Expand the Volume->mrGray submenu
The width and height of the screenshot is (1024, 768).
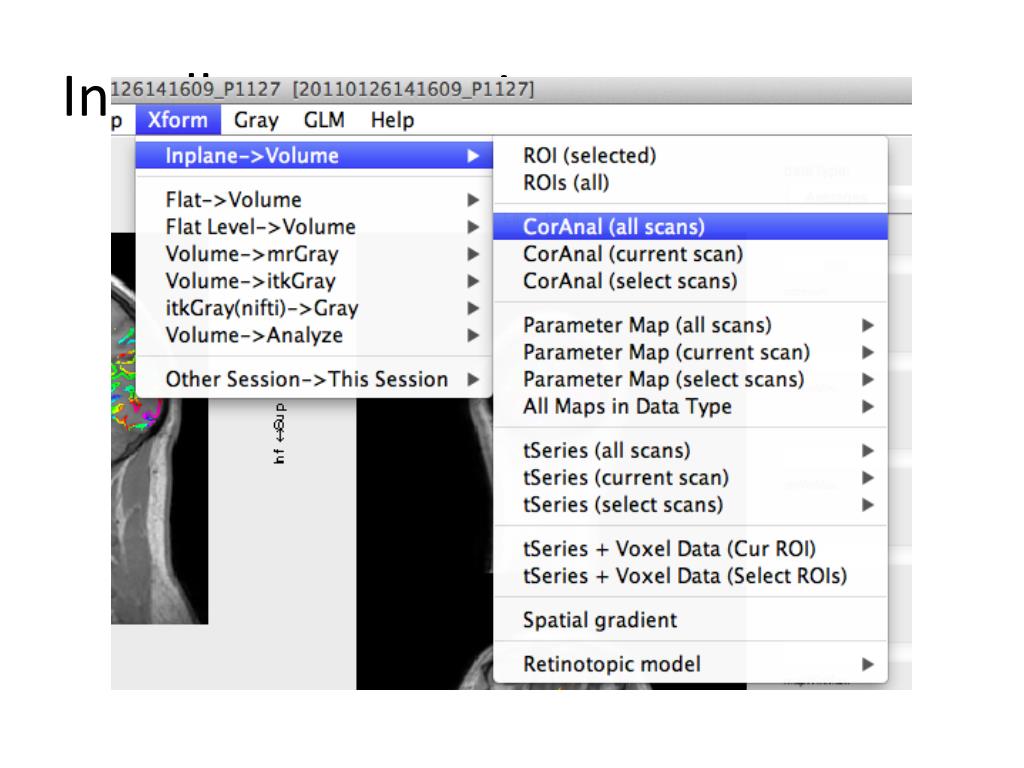click(314, 254)
